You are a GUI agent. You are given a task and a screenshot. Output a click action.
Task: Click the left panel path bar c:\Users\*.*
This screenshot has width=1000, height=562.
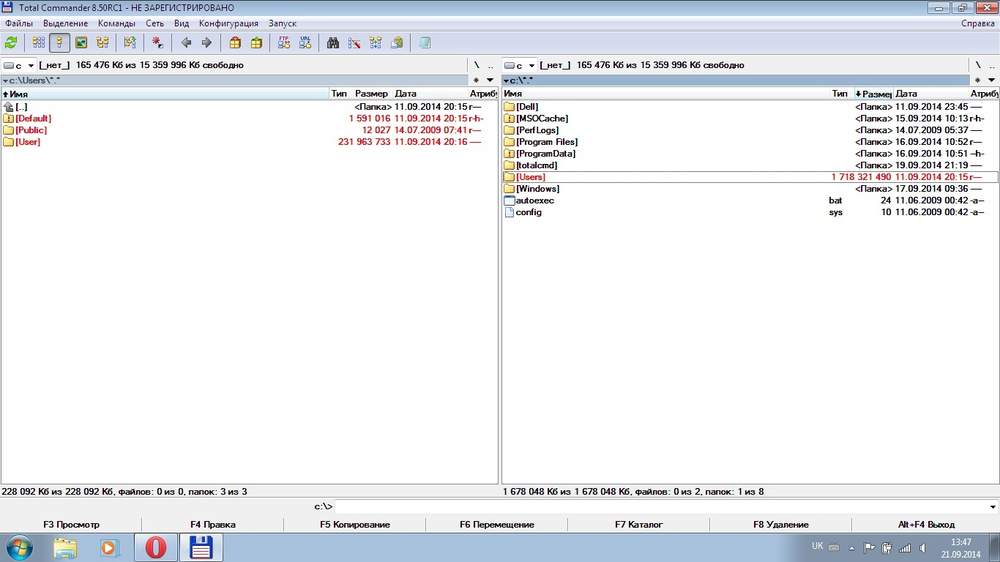coord(235,80)
